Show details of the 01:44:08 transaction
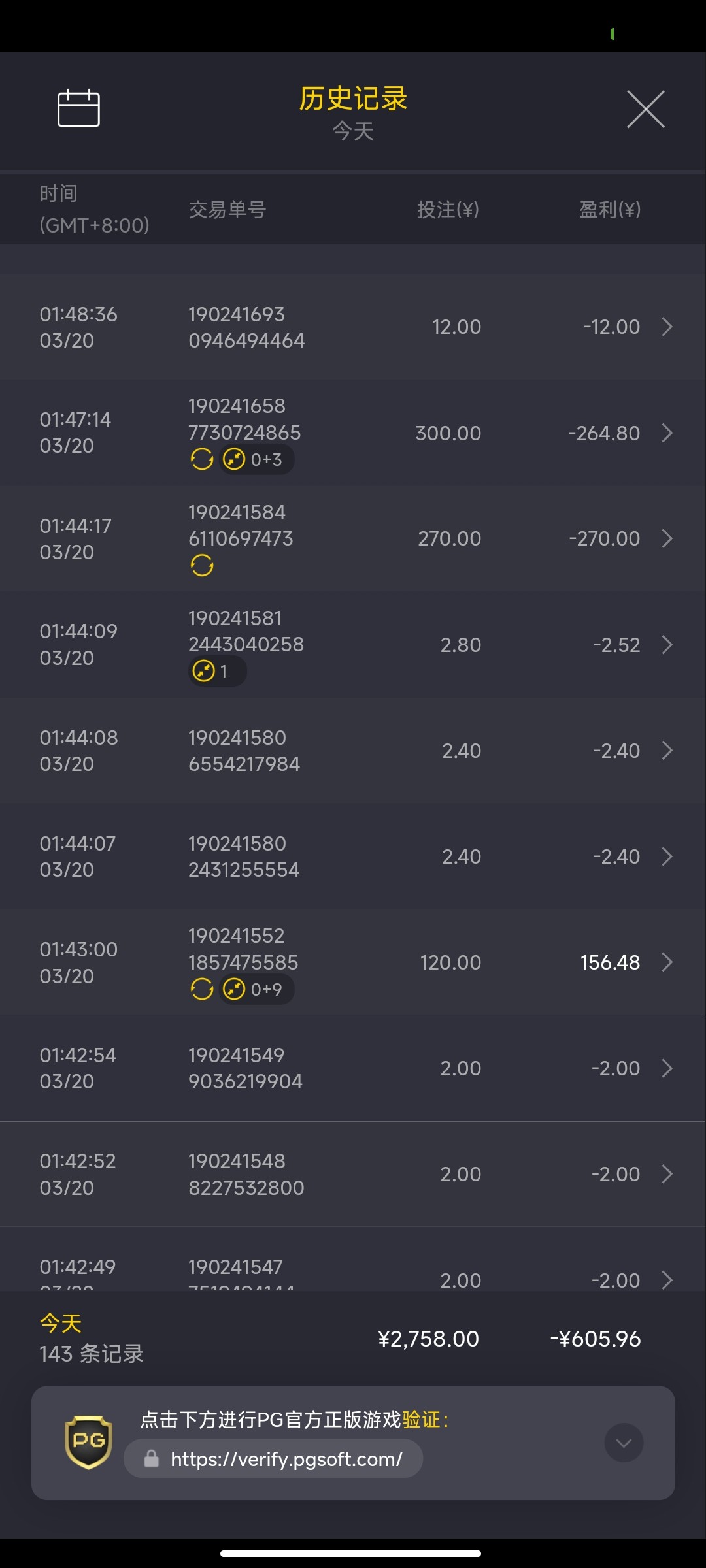Image resolution: width=706 pixels, height=1568 pixels. [x=667, y=751]
